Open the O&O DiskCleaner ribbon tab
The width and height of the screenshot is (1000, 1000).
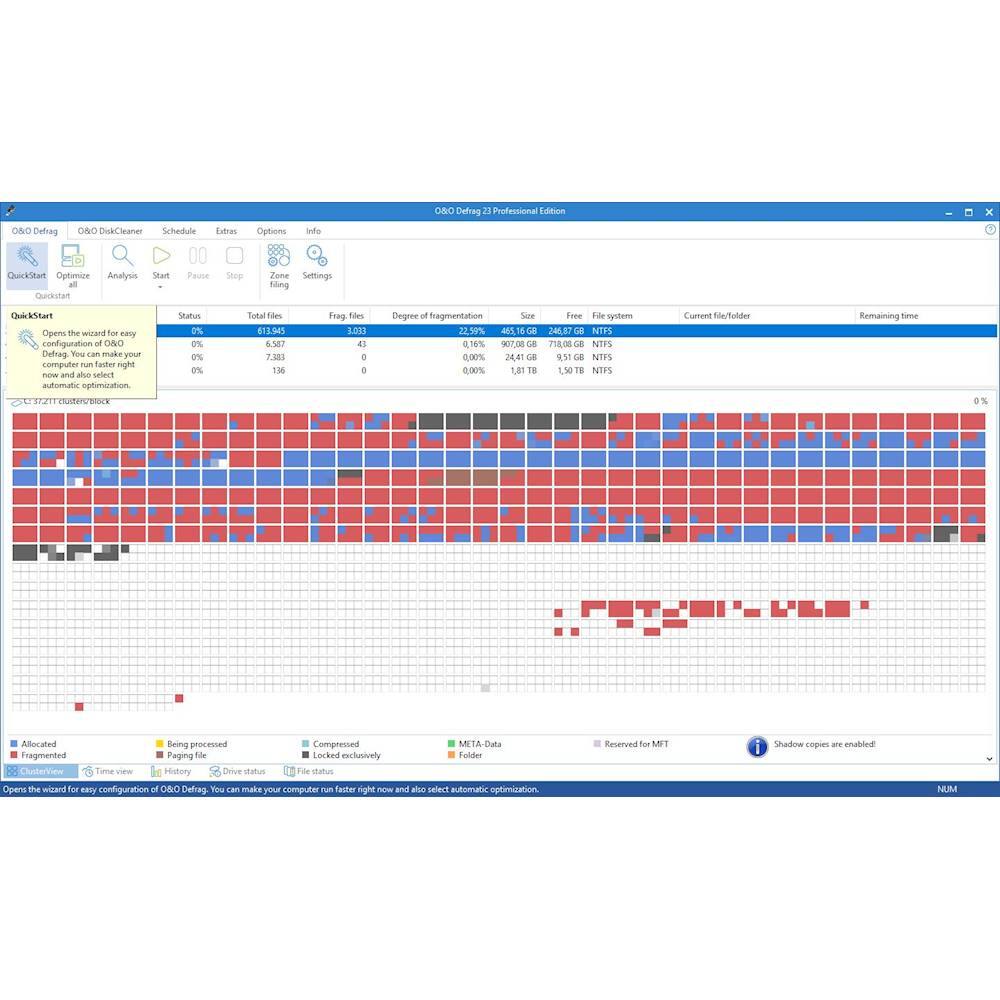click(x=110, y=231)
